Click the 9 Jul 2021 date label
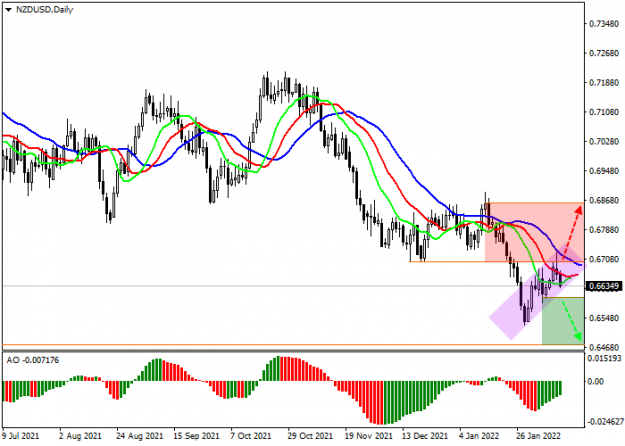The height and width of the screenshot is (446, 625). [21, 436]
